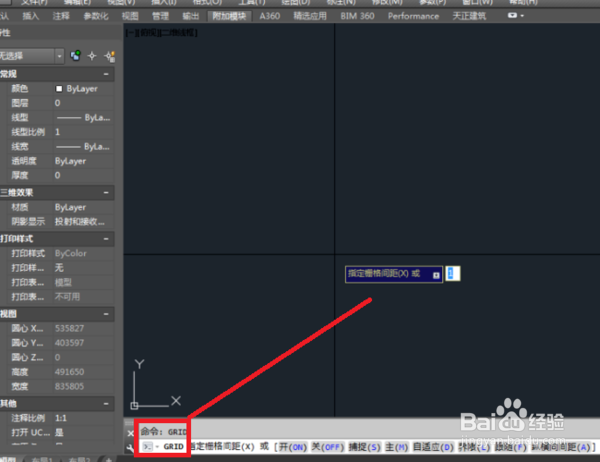Open the 输出 ribbon tab
This screenshot has width=600, height=462.
click(191, 16)
